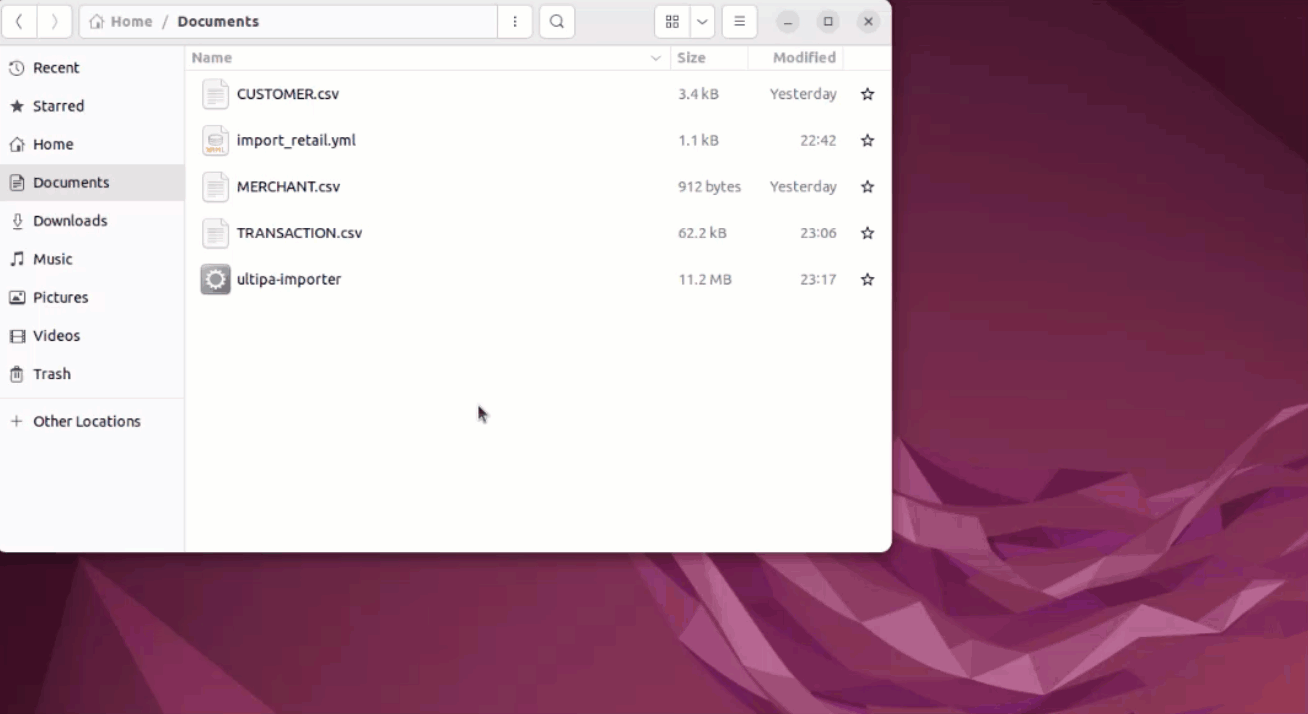The width and height of the screenshot is (1308, 714).
Task: Click the Recent clock icon
Action: click(16, 68)
